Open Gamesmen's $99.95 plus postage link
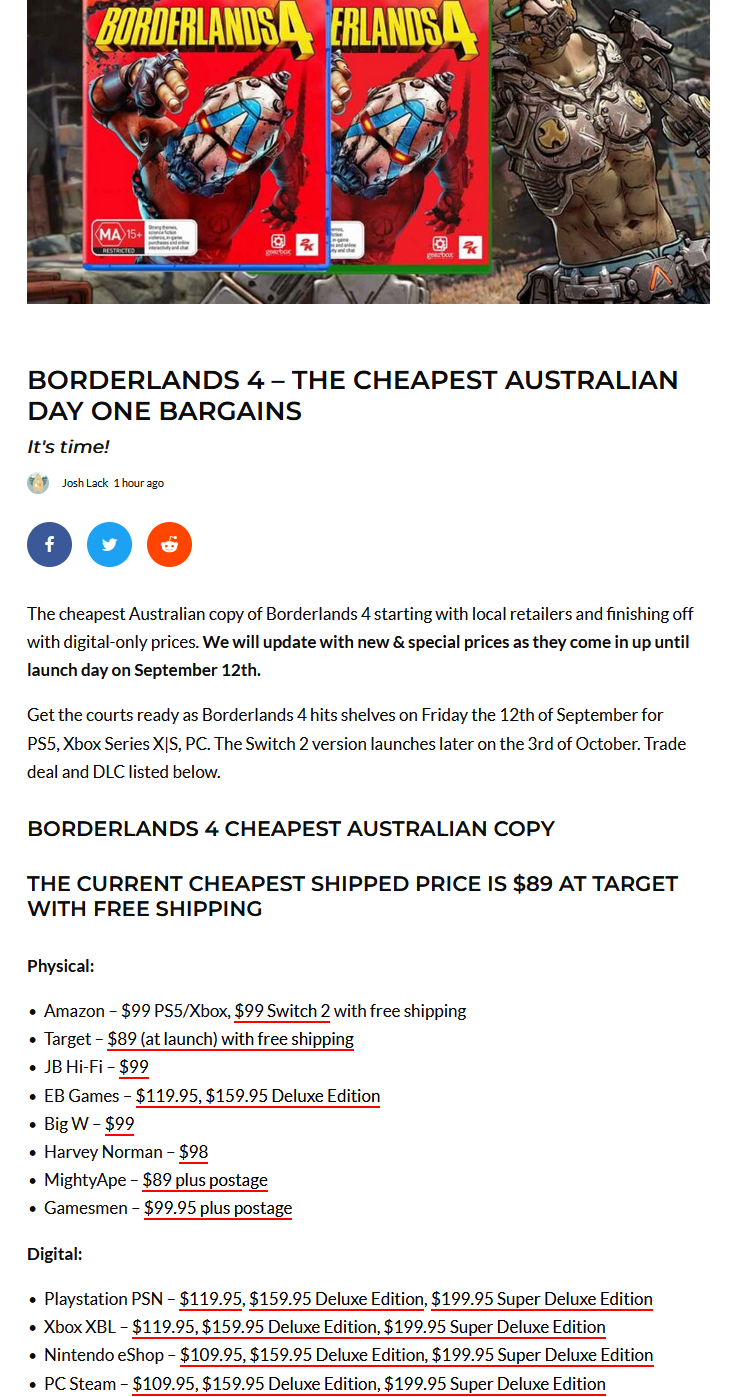731x1397 pixels. tap(218, 1208)
